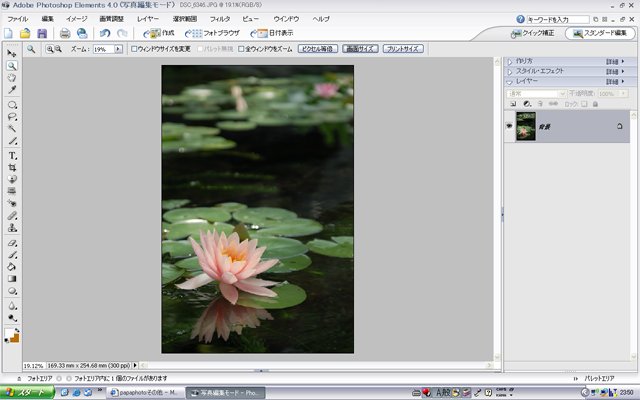Select the Gradient tool
640x400 pixels.
point(12,279)
